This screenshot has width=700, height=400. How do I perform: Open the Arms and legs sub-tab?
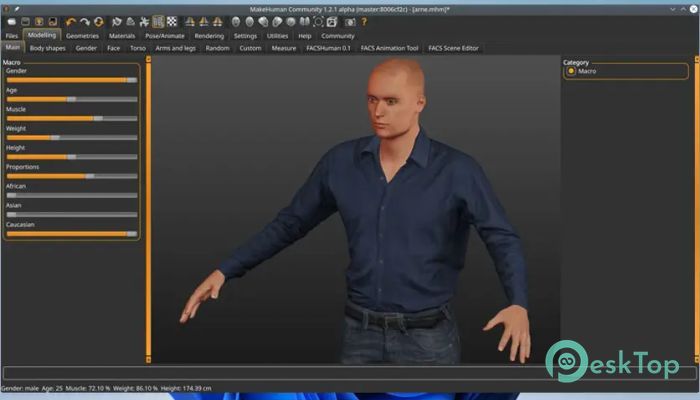[x=175, y=48]
